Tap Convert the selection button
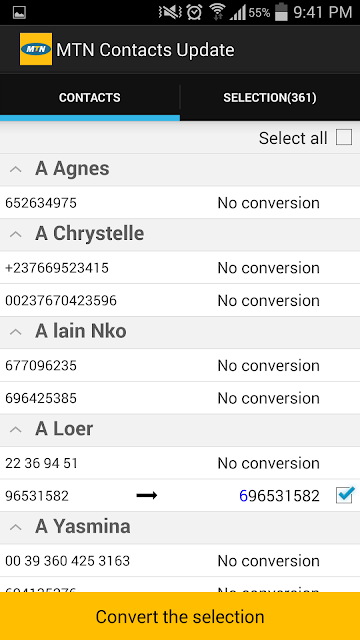Screen dimensions: 360x640 [180, 616]
